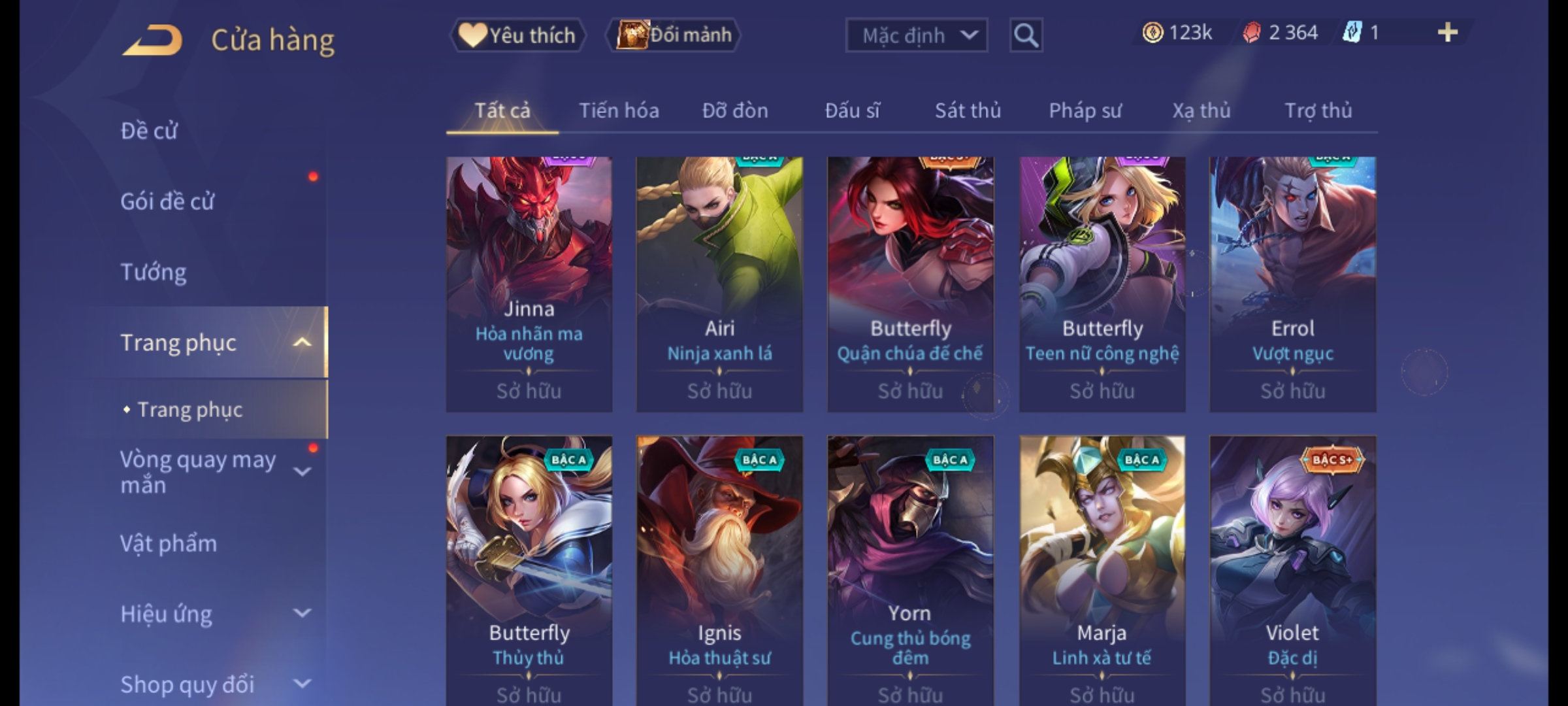This screenshot has width=1568, height=706.
Task: Tap the plus icon to add currency
Action: click(x=1448, y=33)
